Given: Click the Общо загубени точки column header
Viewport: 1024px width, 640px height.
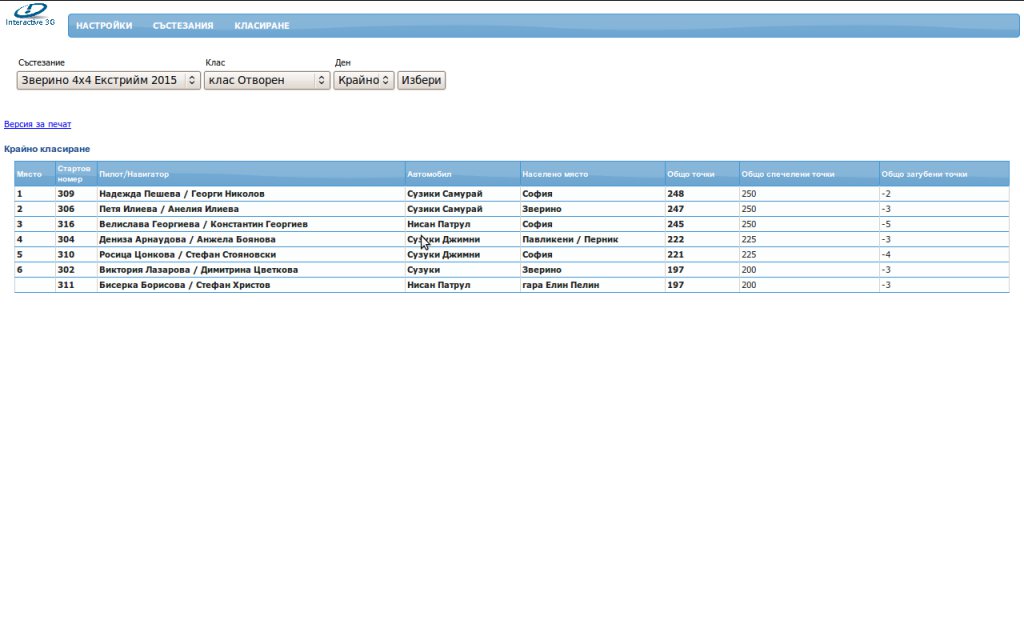Looking at the screenshot, I should [924, 174].
